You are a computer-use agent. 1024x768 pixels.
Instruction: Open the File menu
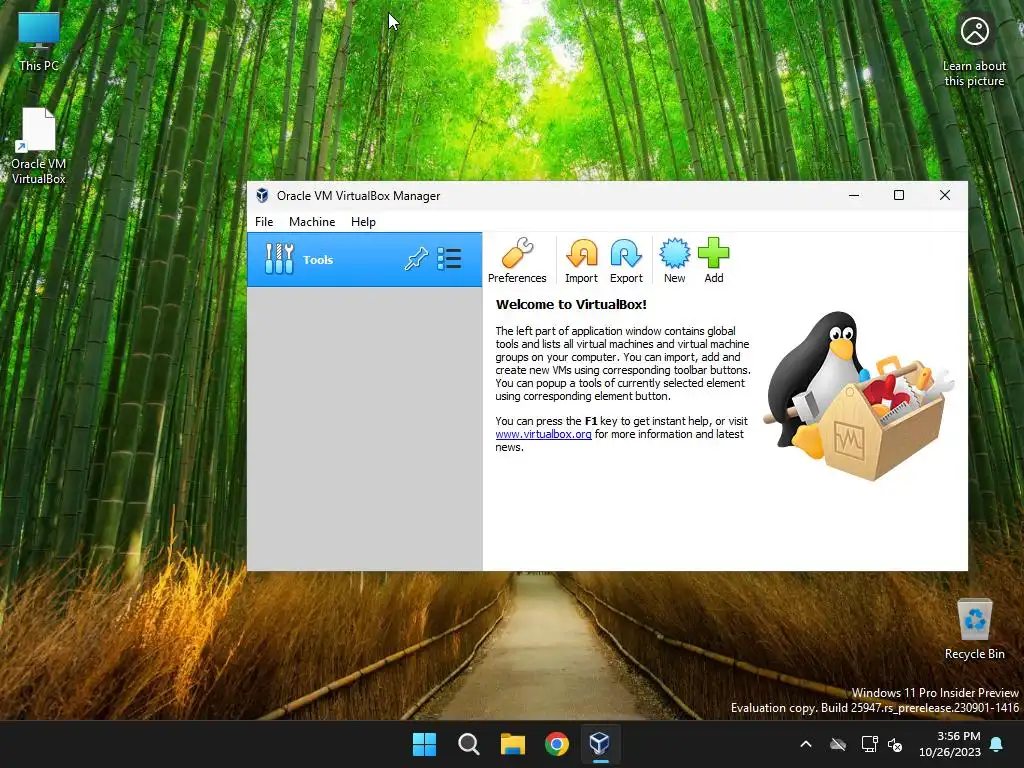click(x=264, y=222)
